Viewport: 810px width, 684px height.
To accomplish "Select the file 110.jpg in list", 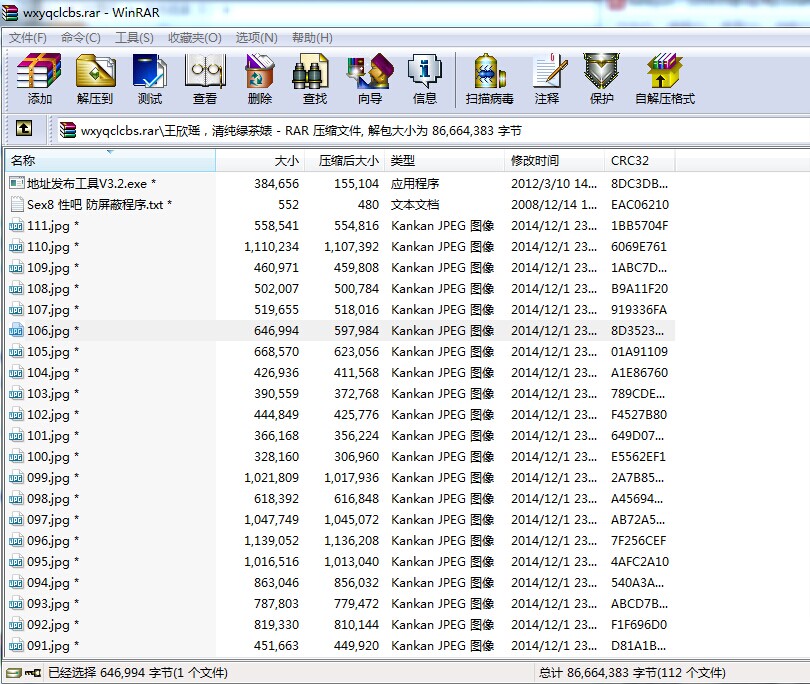I will [x=48, y=247].
